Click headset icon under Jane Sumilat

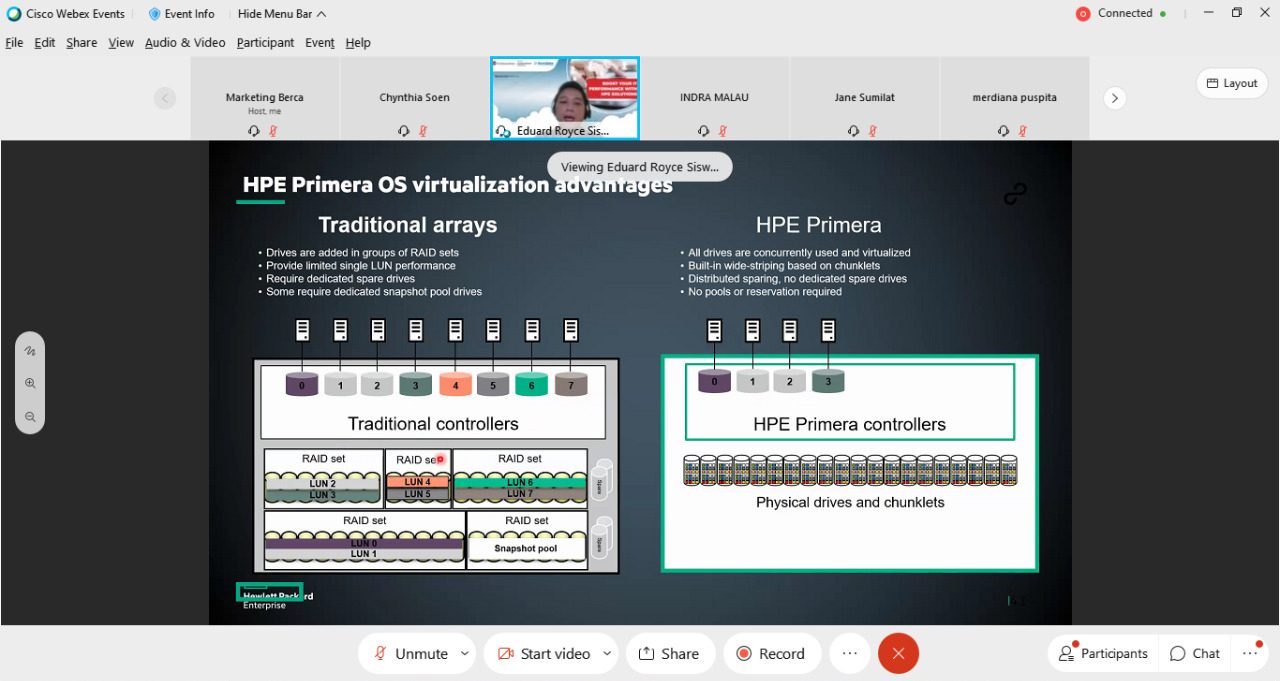point(854,131)
